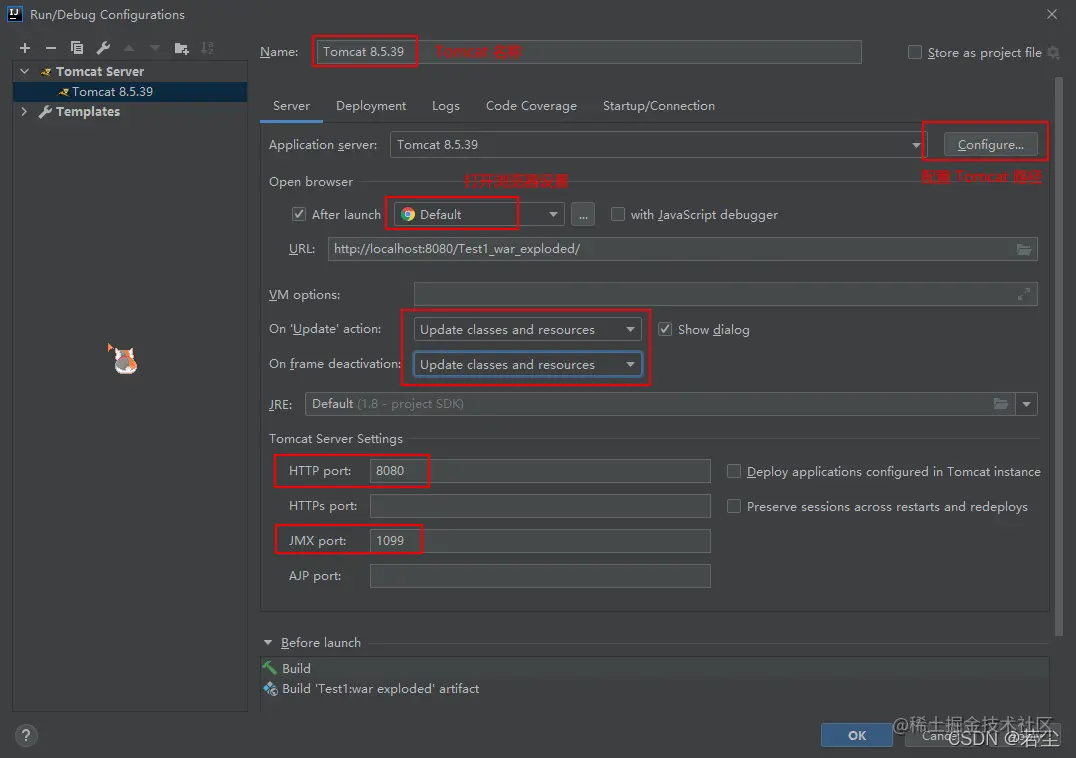Viewport: 1076px width, 758px height.
Task: Create a new configuration folder
Action: (183, 47)
